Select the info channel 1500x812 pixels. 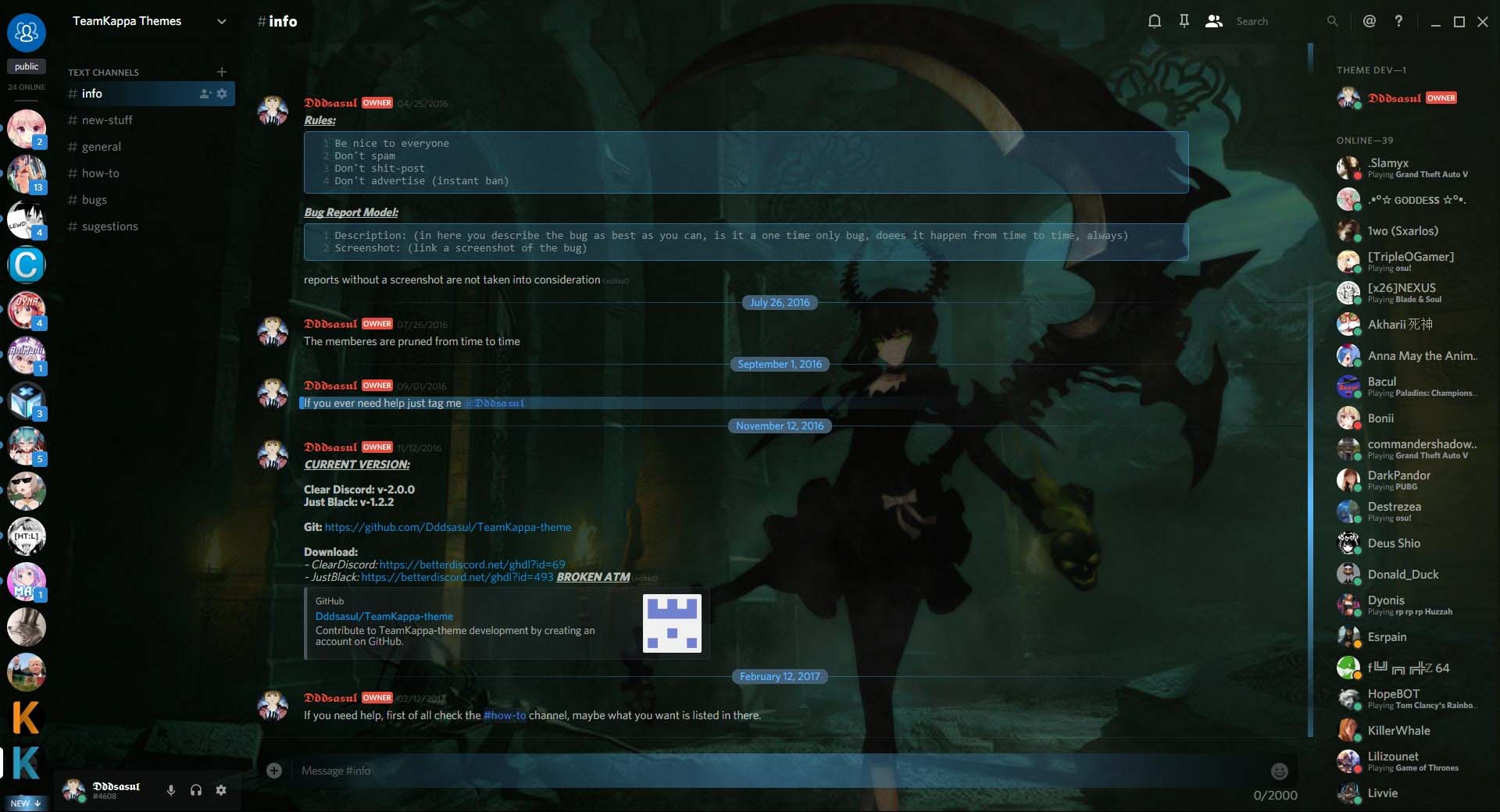pos(148,94)
